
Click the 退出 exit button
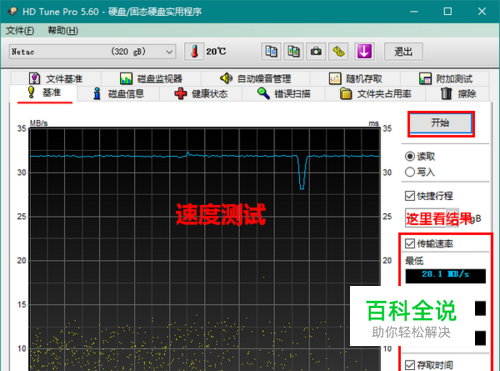click(x=403, y=52)
